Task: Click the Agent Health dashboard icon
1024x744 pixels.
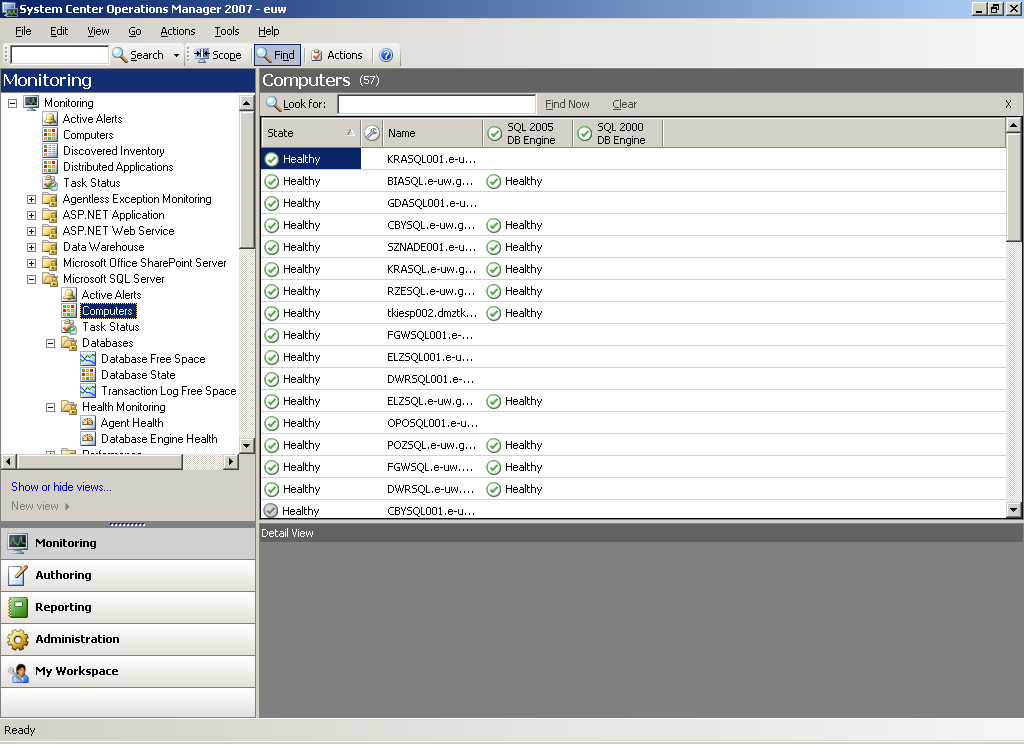Action: coord(88,423)
